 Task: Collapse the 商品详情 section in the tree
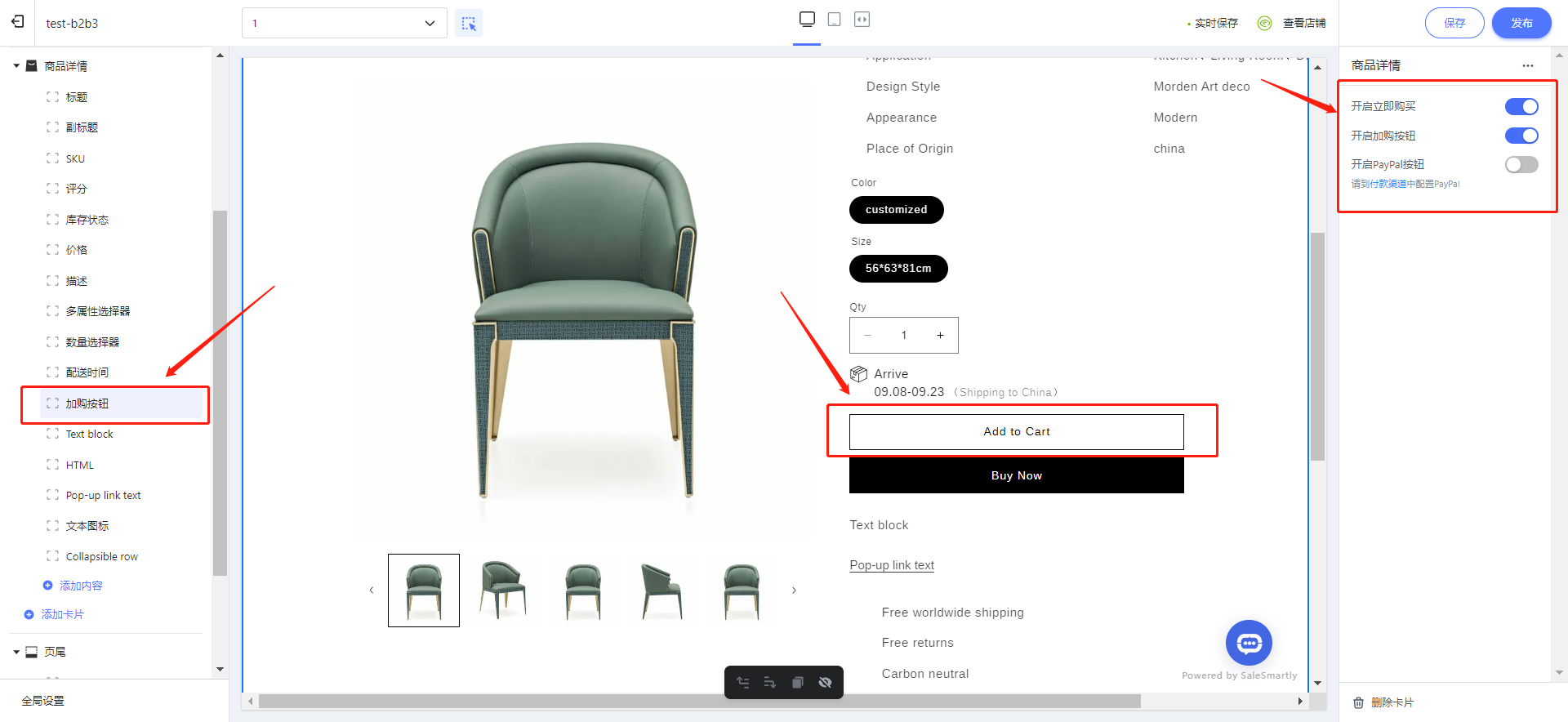pyautogui.click(x=16, y=66)
